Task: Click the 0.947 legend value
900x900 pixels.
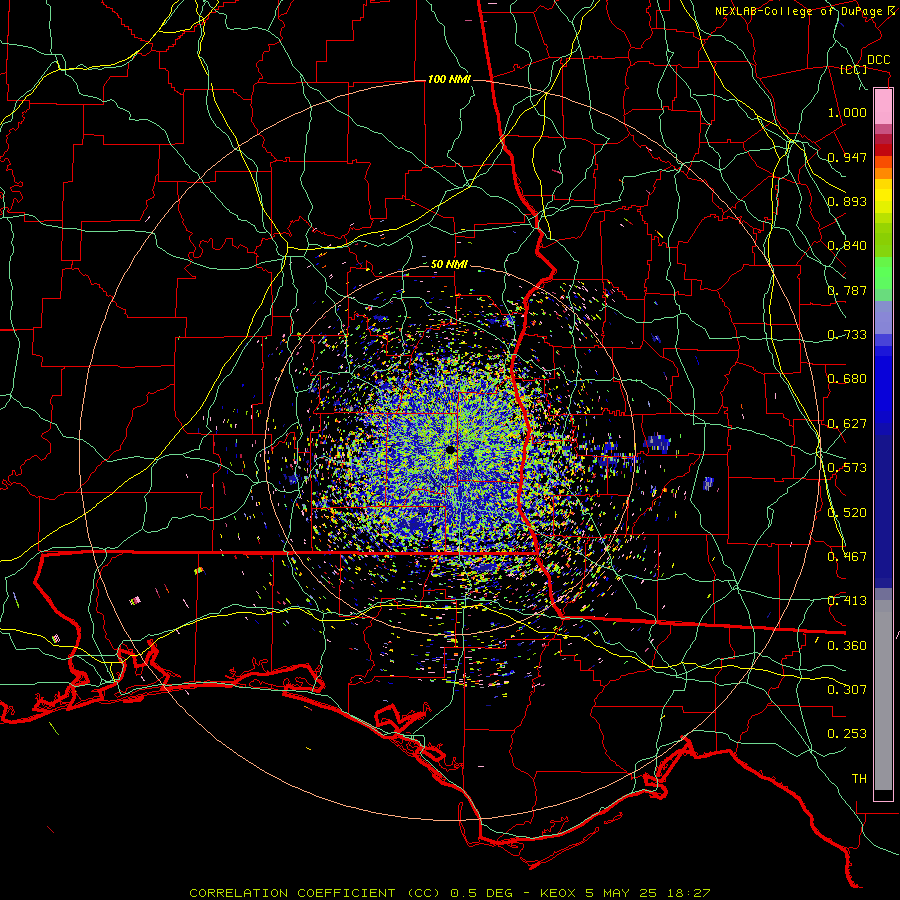Action: [x=847, y=157]
